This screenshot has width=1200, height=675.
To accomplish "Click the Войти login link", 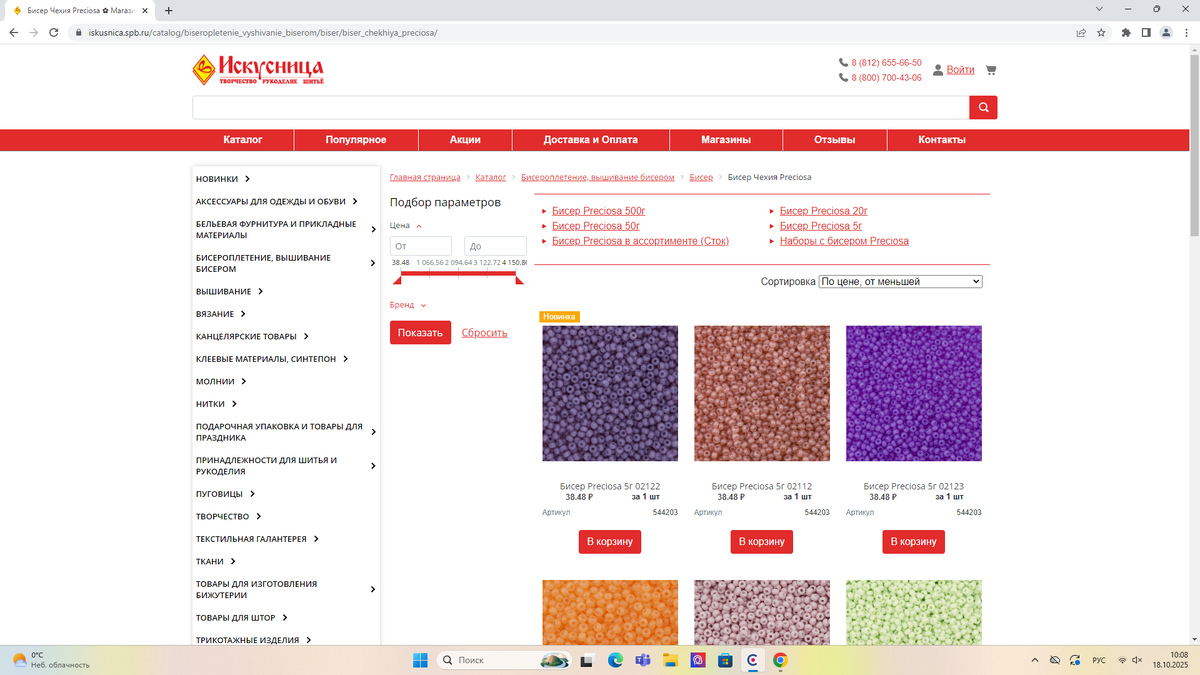I will pos(960,70).
